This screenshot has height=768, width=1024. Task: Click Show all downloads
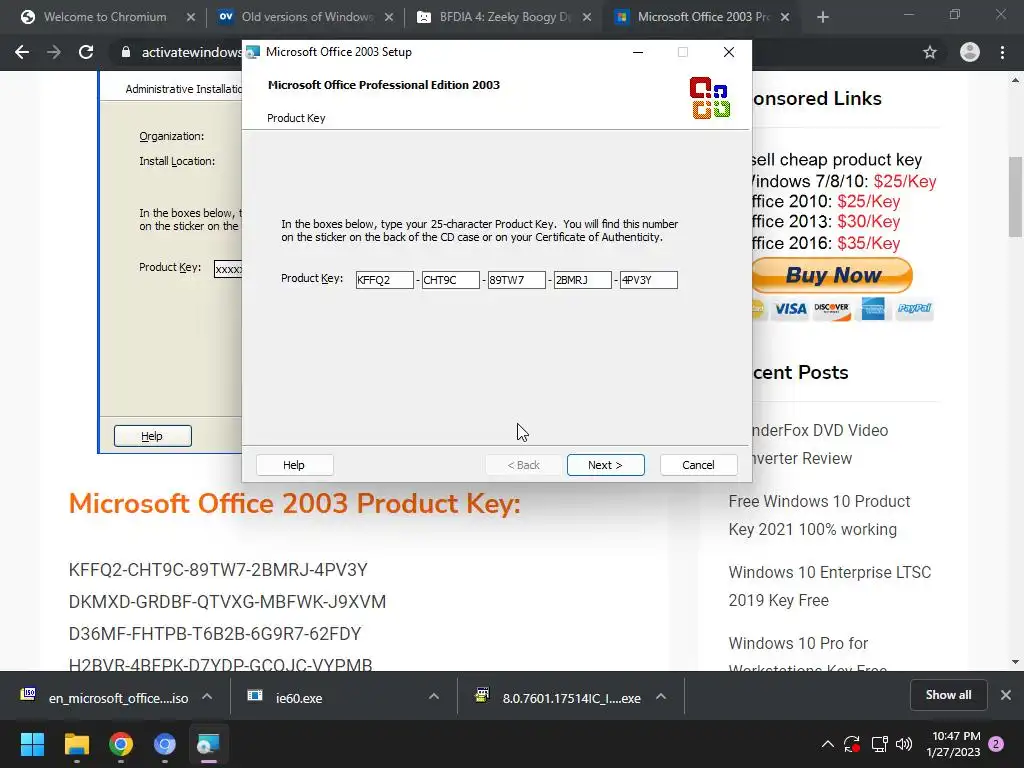[948, 696]
